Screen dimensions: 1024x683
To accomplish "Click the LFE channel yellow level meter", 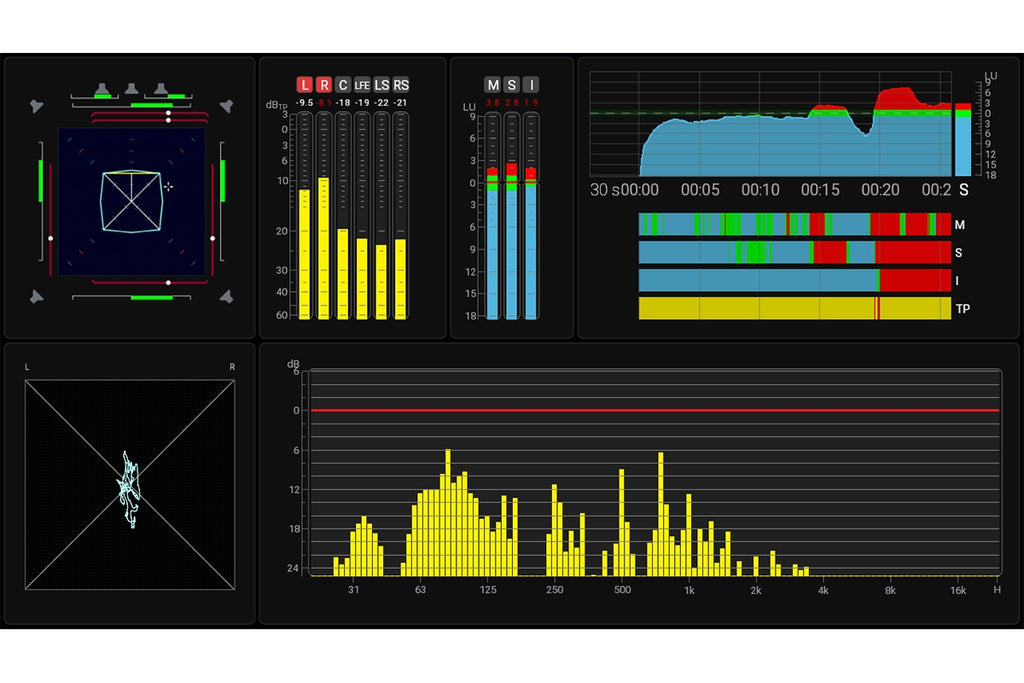I will pyautogui.click(x=362, y=278).
